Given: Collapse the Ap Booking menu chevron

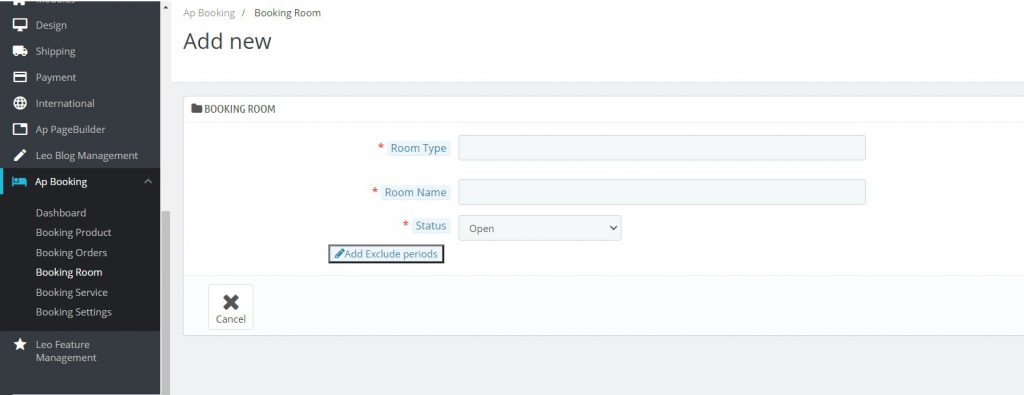Looking at the screenshot, I should pyautogui.click(x=148, y=182).
